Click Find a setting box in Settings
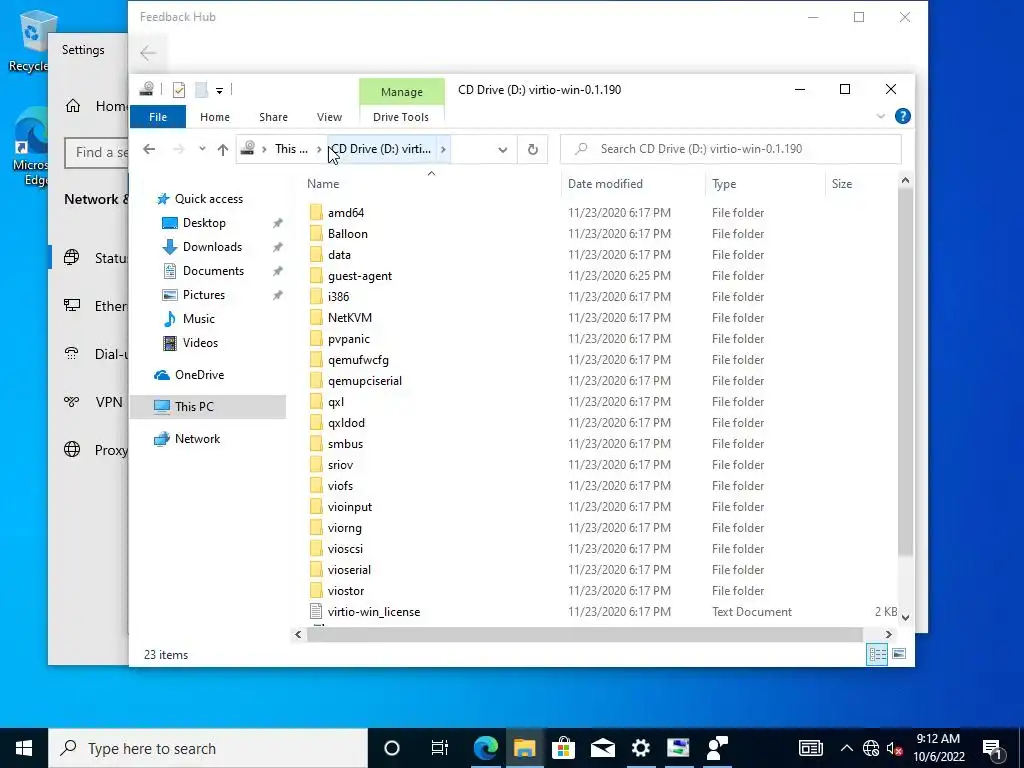Image resolution: width=1024 pixels, height=768 pixels. [x=97, y=153]
